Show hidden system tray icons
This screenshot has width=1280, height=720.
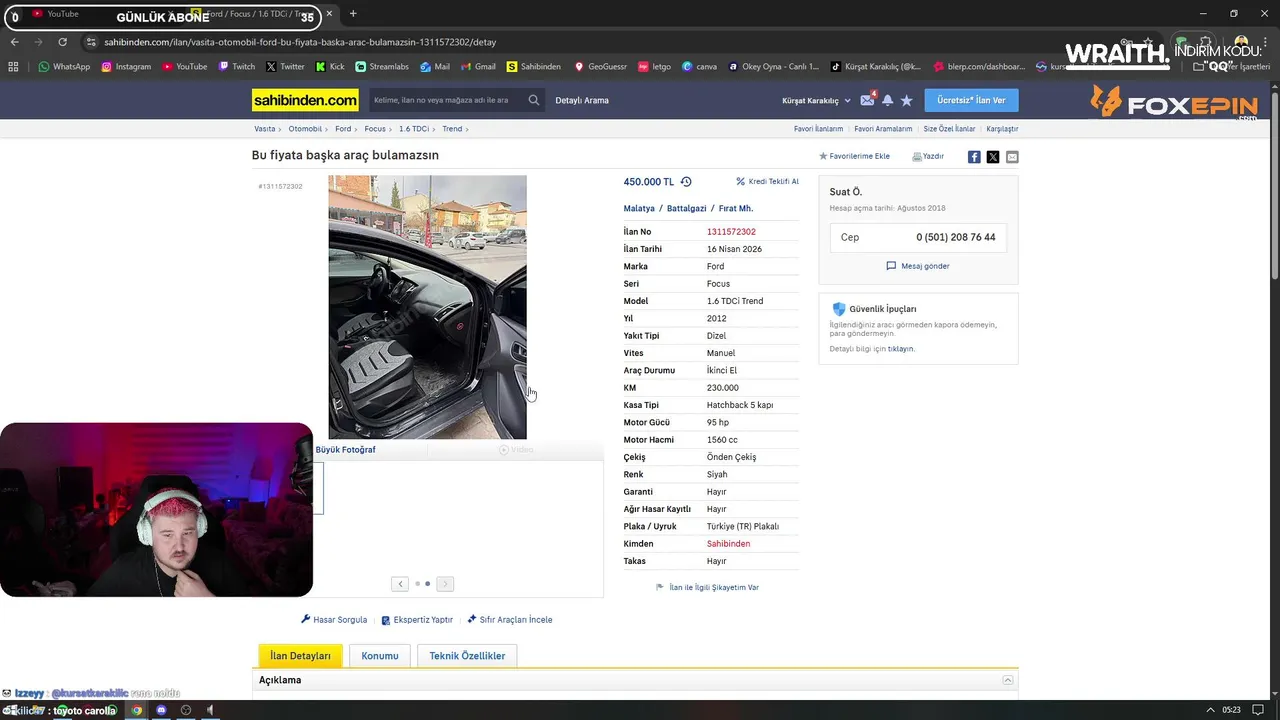click(1210, 710)
